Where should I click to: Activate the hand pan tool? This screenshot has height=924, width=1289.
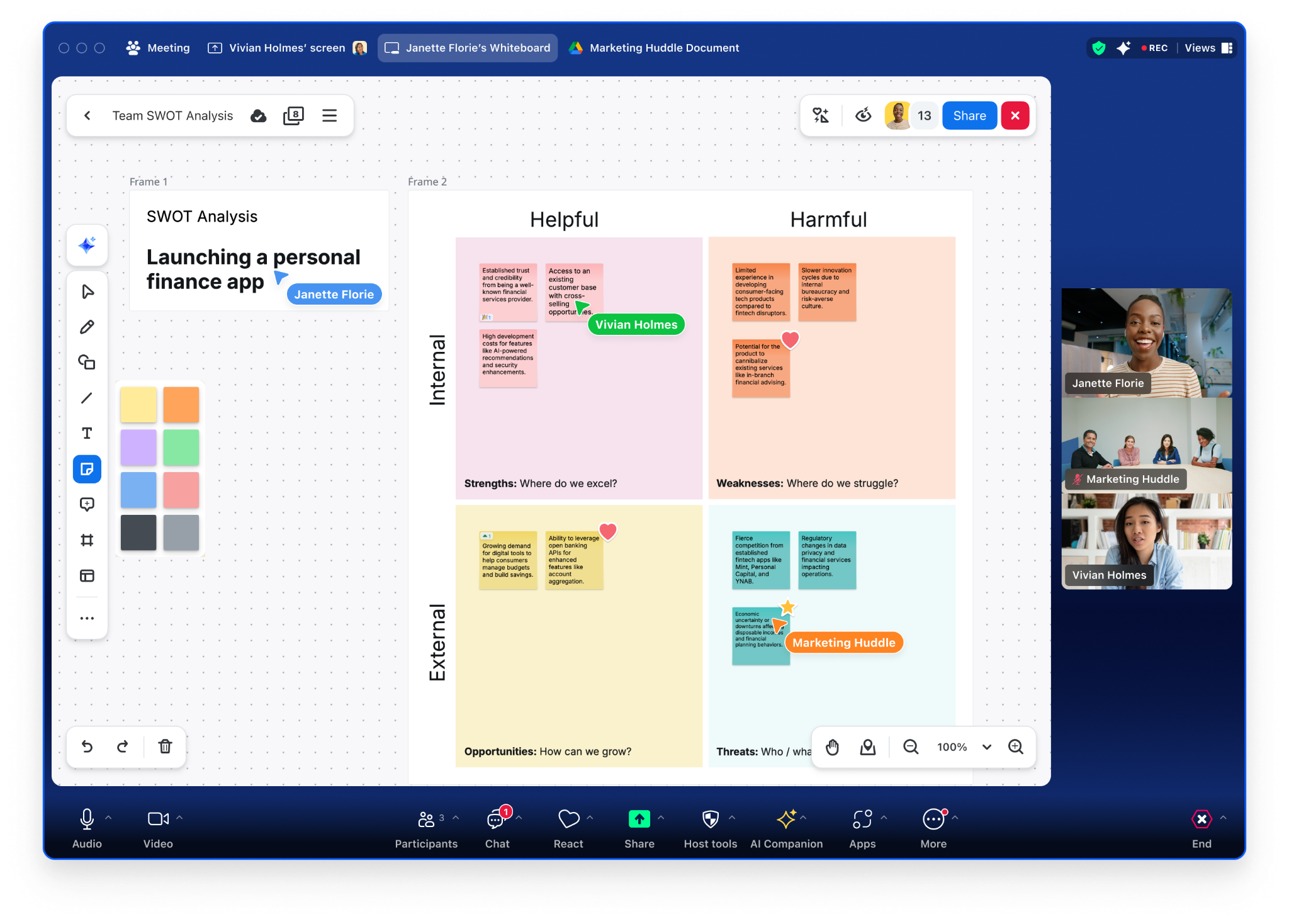(832, 747)
